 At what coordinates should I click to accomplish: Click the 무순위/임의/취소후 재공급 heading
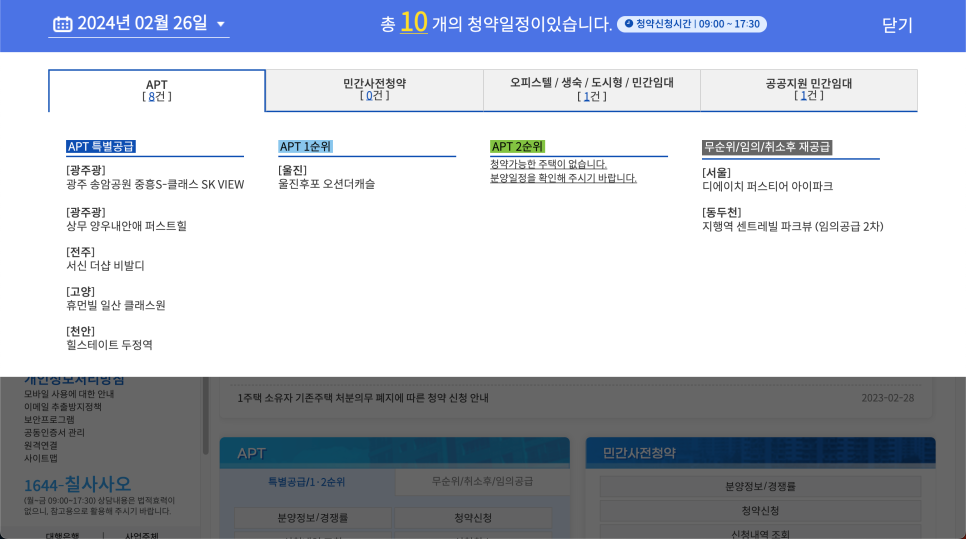click(767, 147)
